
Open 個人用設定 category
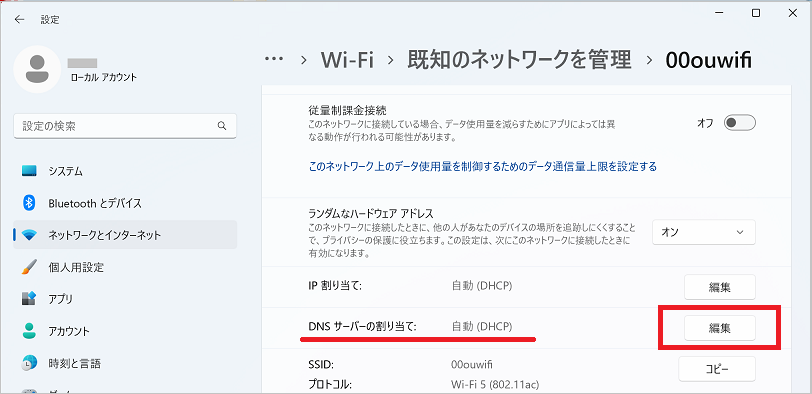(125, 267)
